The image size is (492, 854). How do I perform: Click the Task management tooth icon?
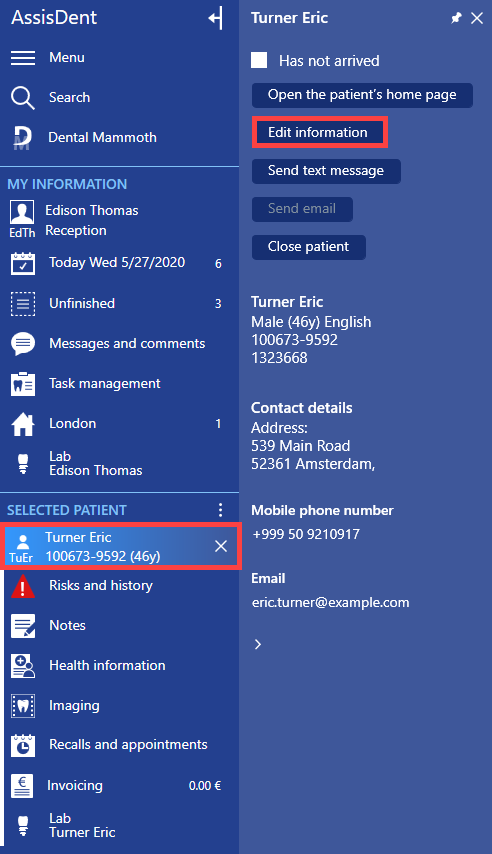coord(23,384)
